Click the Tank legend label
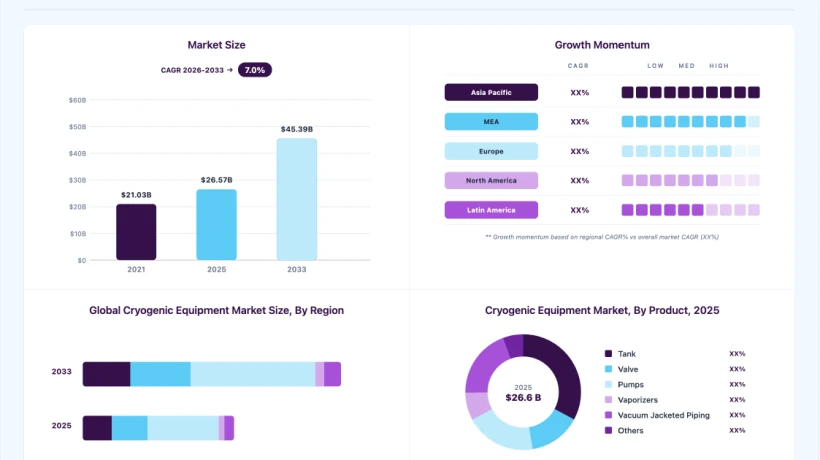The height and width of the screenshot is (460, 820). tap(627, 354)
